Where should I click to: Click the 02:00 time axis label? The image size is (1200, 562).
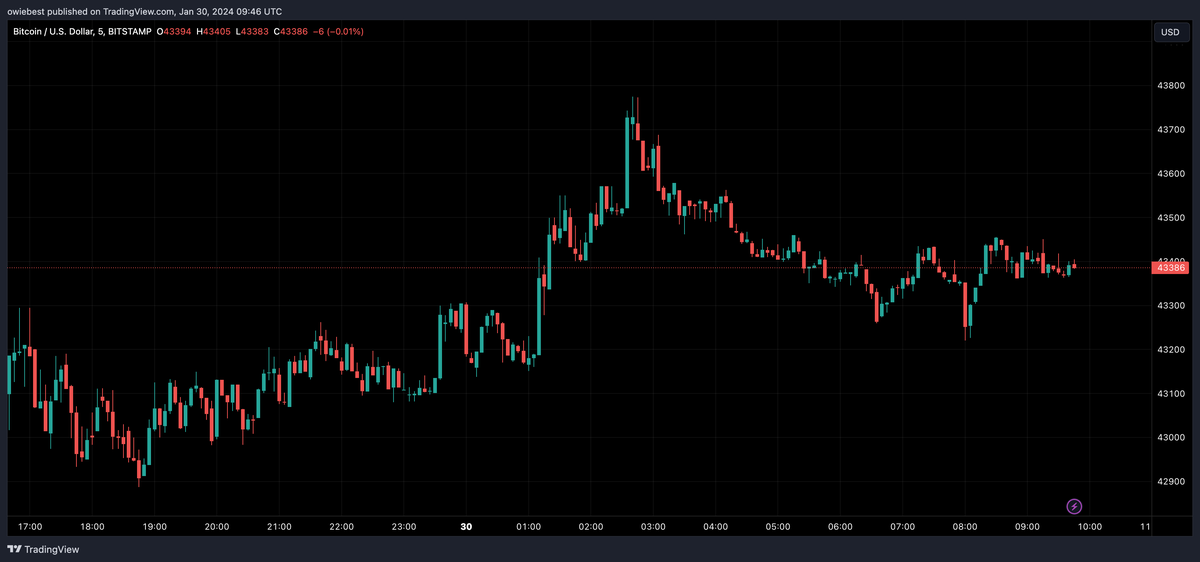(591, 526)
